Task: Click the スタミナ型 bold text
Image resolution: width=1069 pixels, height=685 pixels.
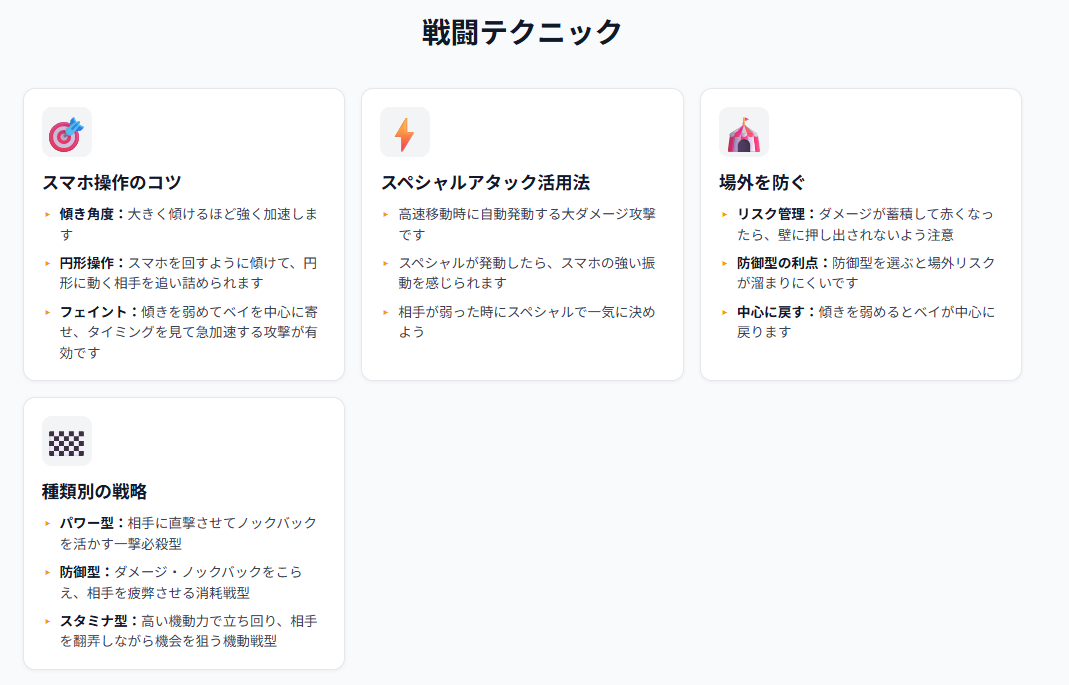Action: (95, 622)
